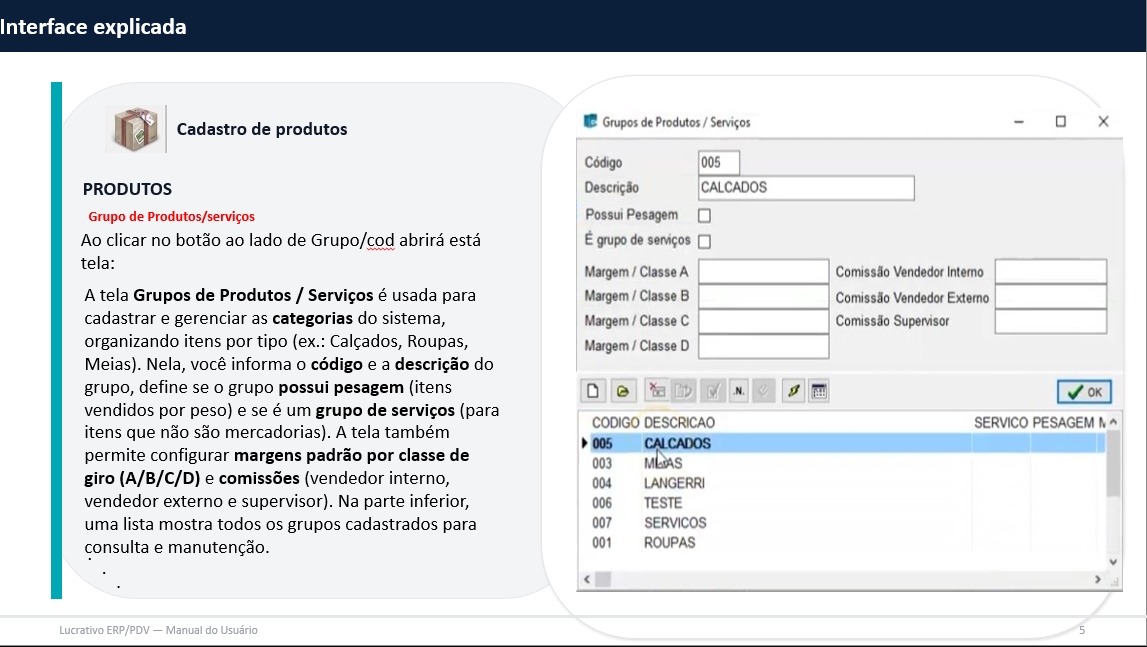Select the LANGERRI row in the list

click(674, 483)
